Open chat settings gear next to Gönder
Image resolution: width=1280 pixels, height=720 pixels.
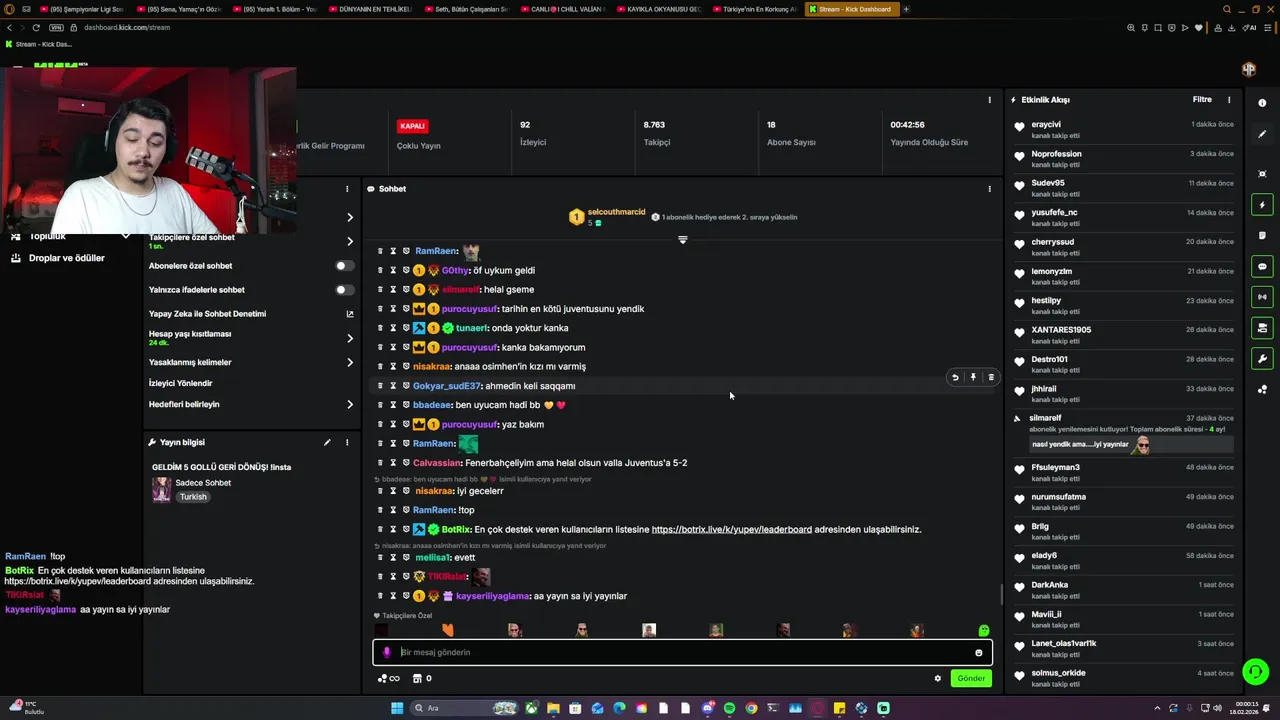[938, 678]
